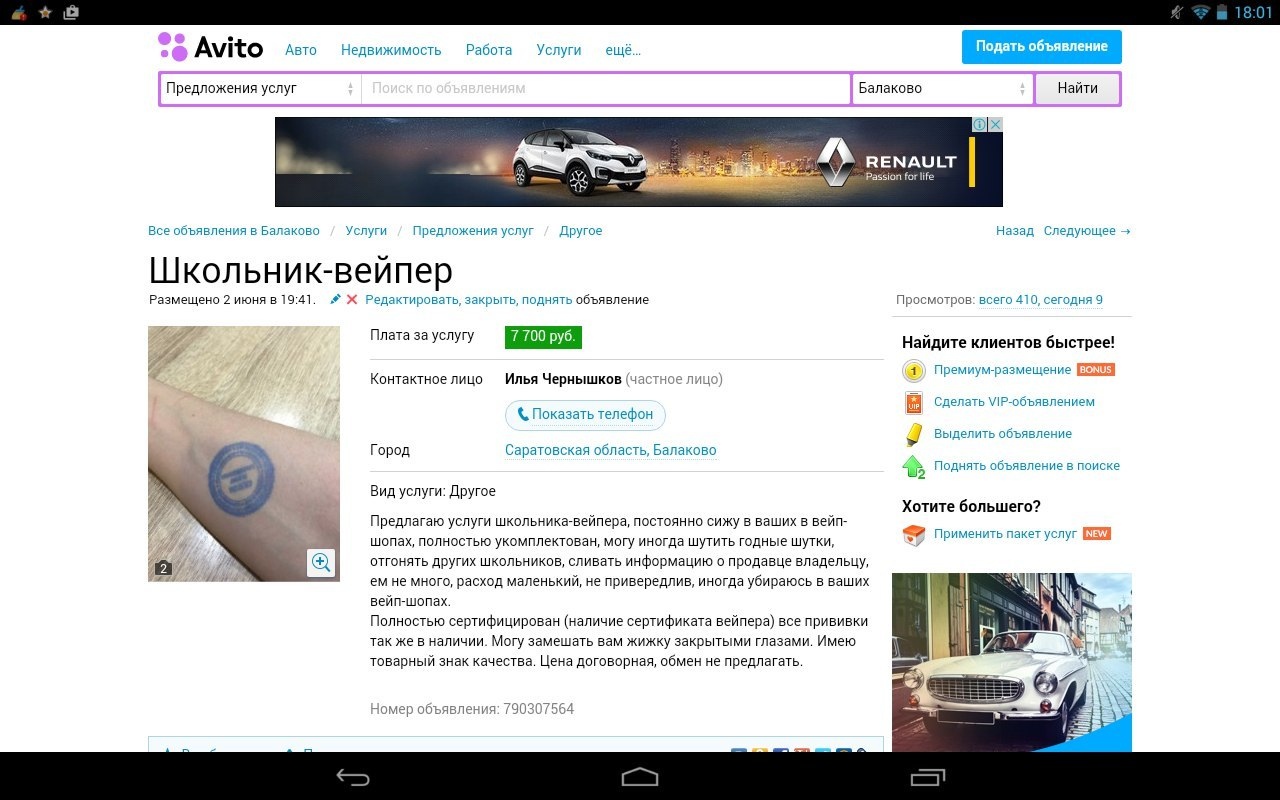Click the search field 'Поиск по объявлениям'

point(605,88)
